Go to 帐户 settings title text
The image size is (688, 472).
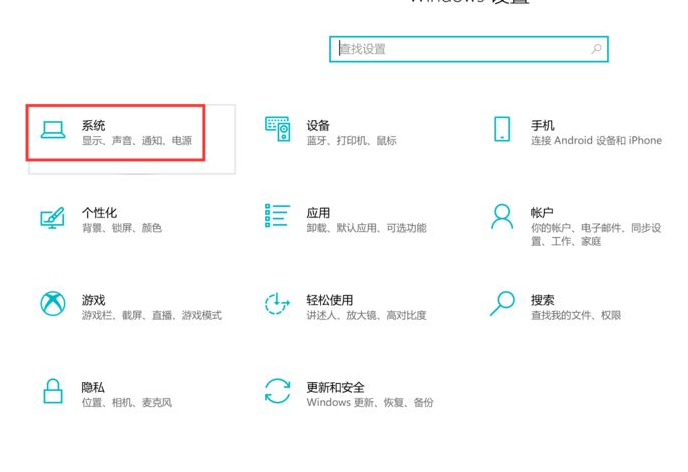542,212
